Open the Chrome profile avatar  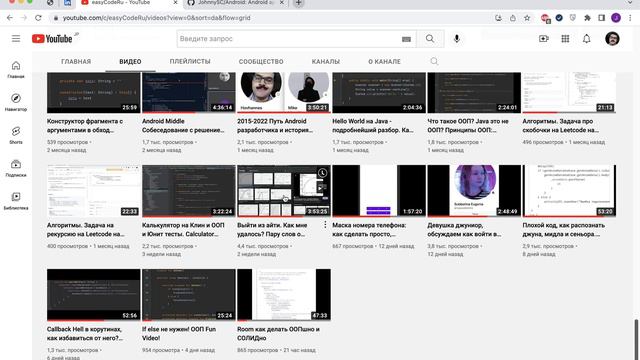[x=616, y=18]
